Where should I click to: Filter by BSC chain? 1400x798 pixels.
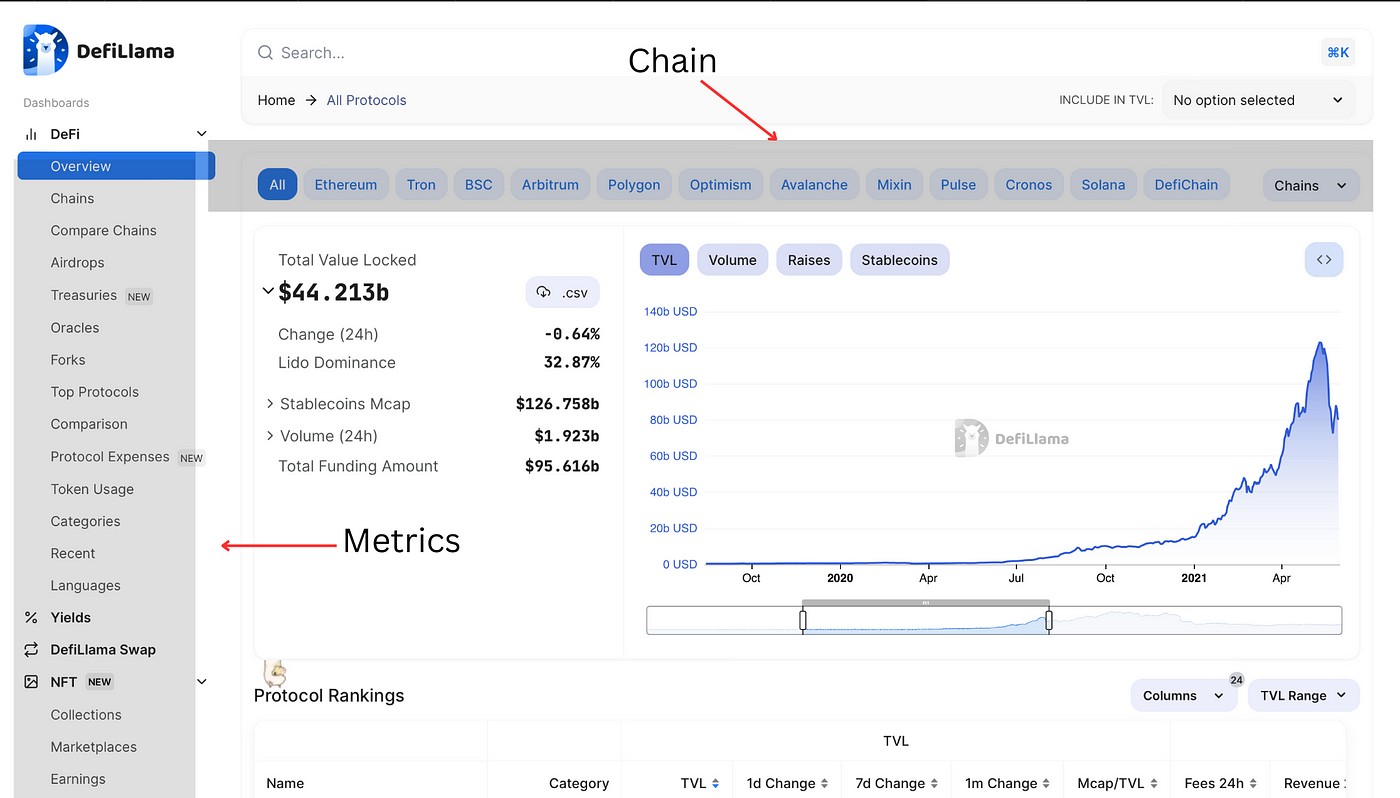coord(479,184)
